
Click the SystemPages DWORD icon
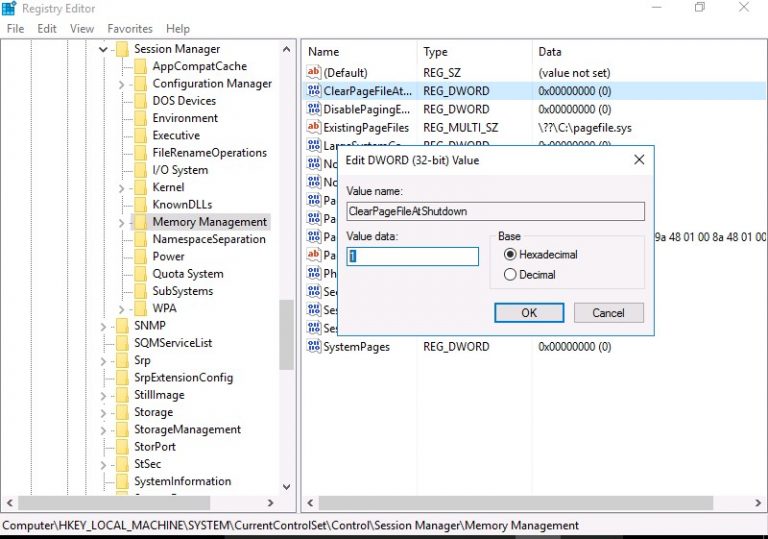(x=313, y=346)
